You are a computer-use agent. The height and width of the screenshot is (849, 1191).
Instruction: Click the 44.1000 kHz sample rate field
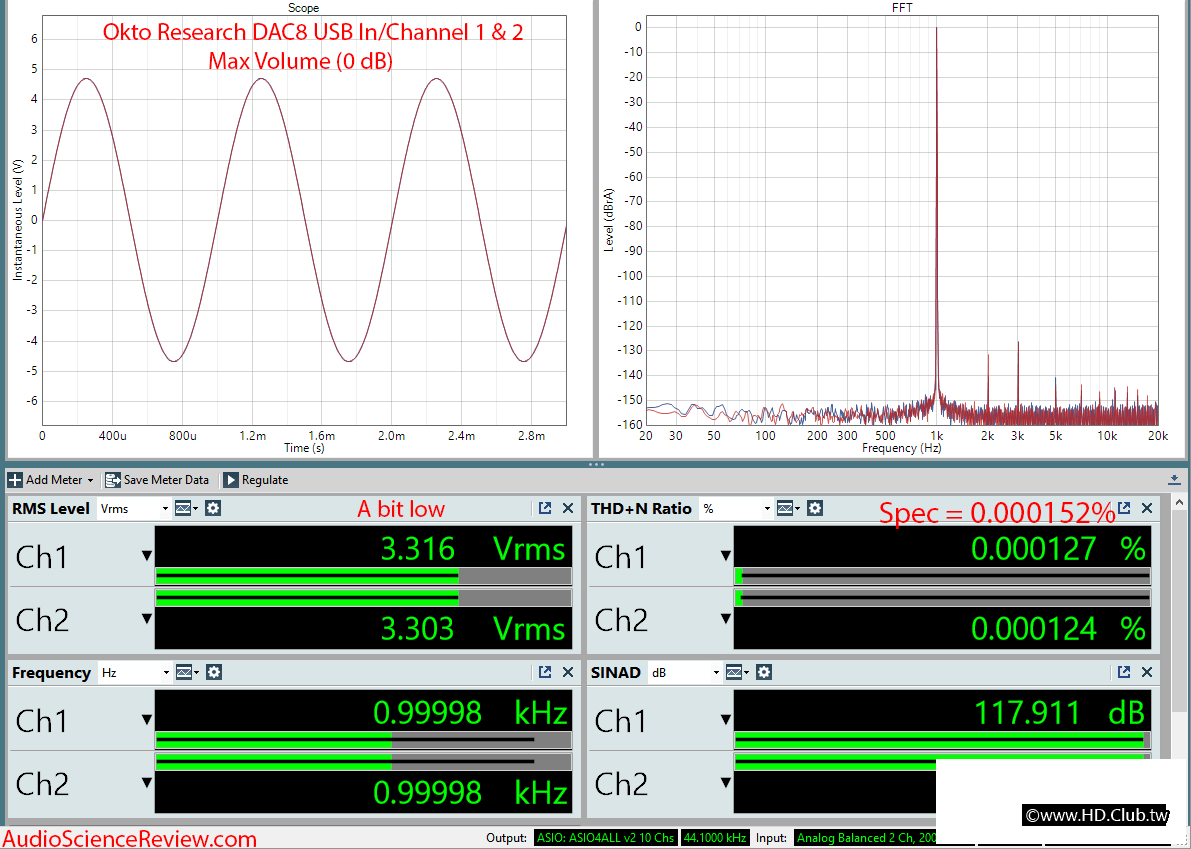coord(715,838)
